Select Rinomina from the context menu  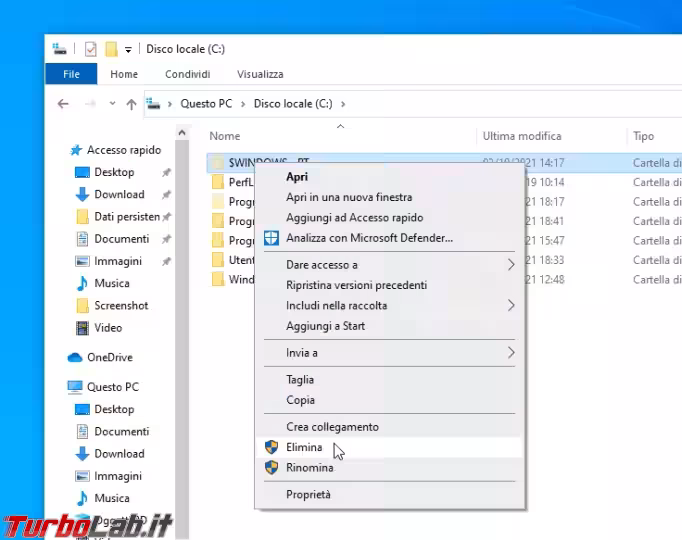[309, 467]
